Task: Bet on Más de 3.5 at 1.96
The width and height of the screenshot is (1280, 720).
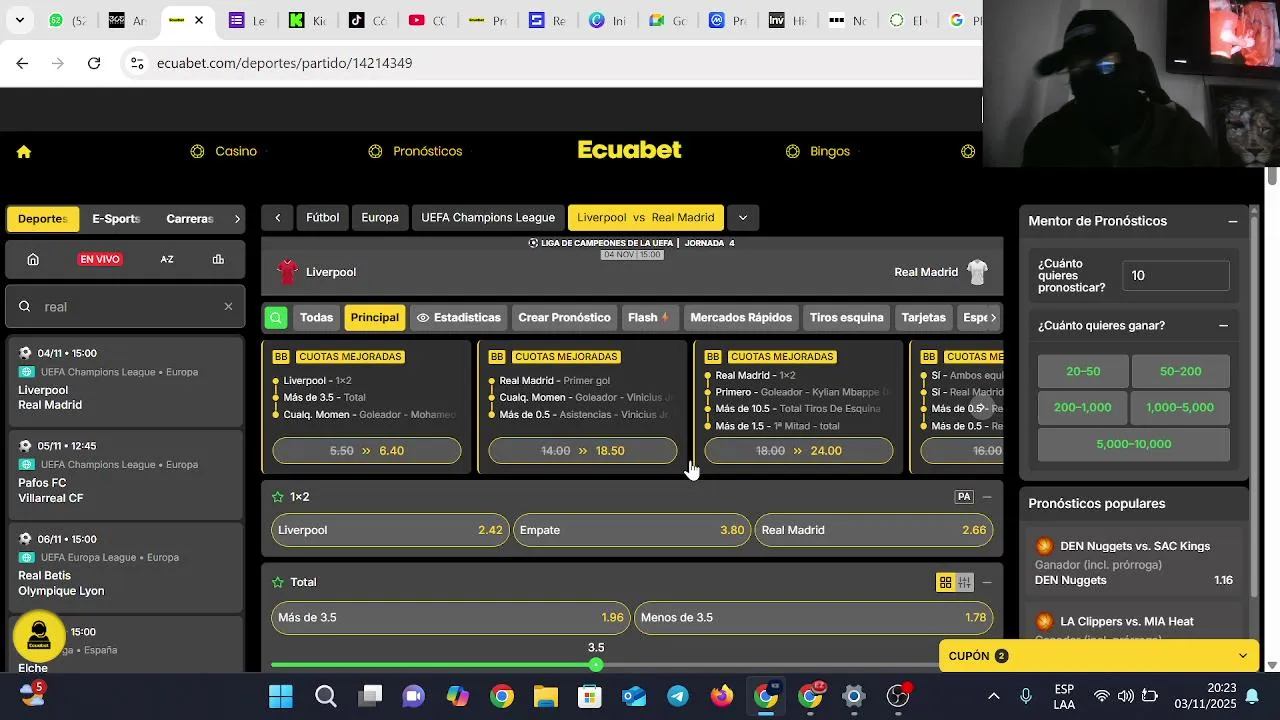Action: (451, 618)
